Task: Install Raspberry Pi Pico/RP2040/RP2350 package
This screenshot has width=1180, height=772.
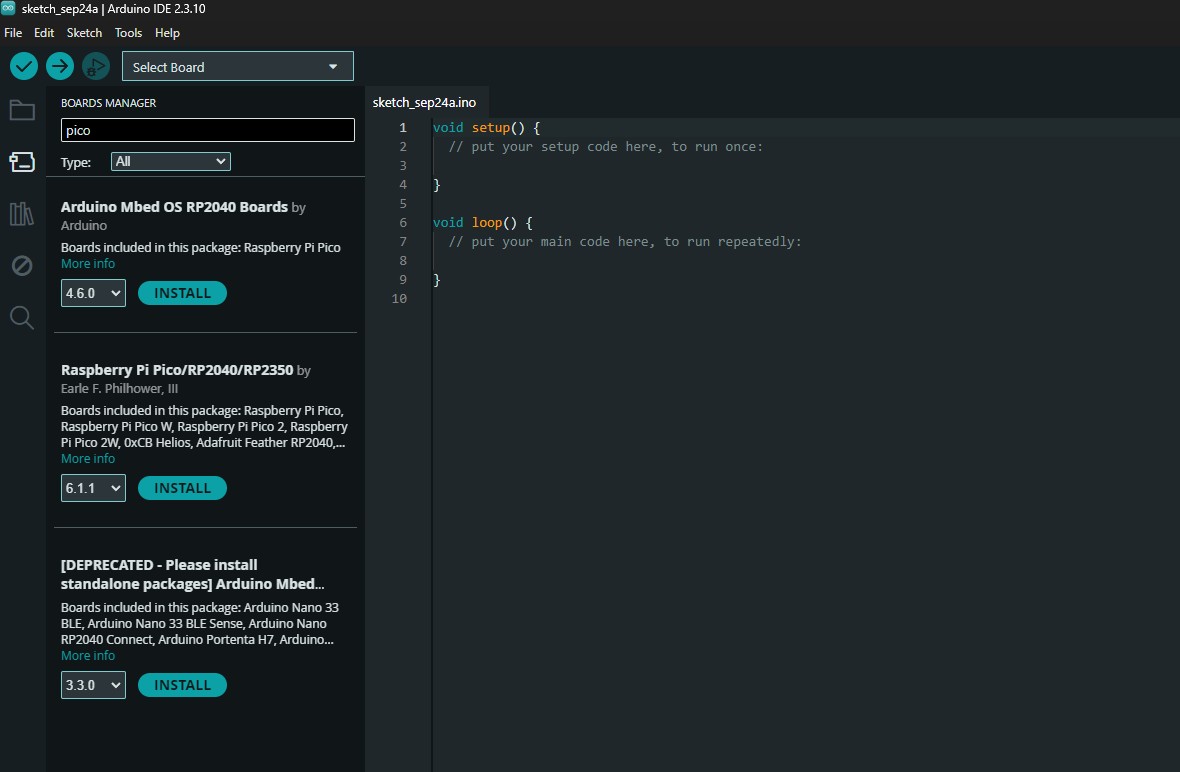Action: point(182,488)
